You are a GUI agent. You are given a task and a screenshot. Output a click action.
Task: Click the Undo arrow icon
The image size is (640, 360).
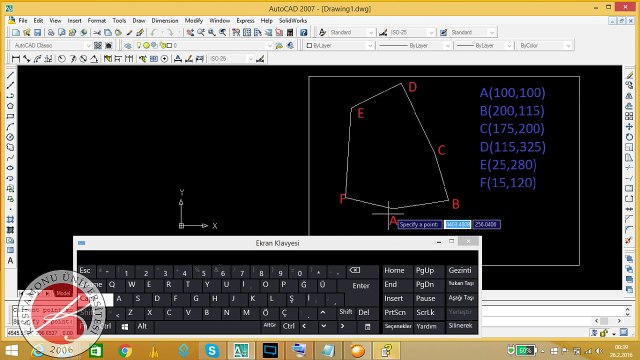click(154, 33)
